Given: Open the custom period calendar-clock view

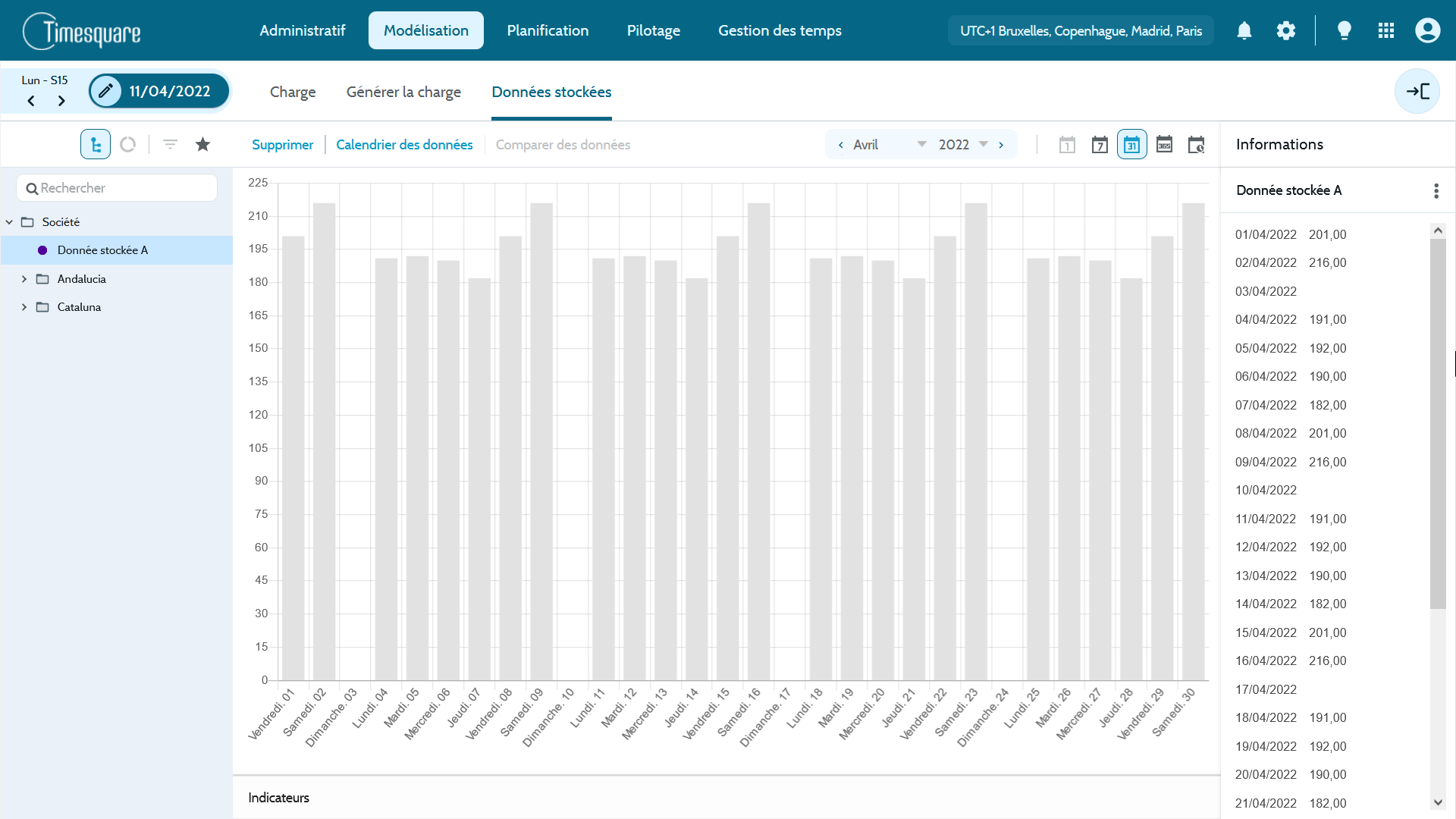Looking at the screenshot, I should point(1196,145).
